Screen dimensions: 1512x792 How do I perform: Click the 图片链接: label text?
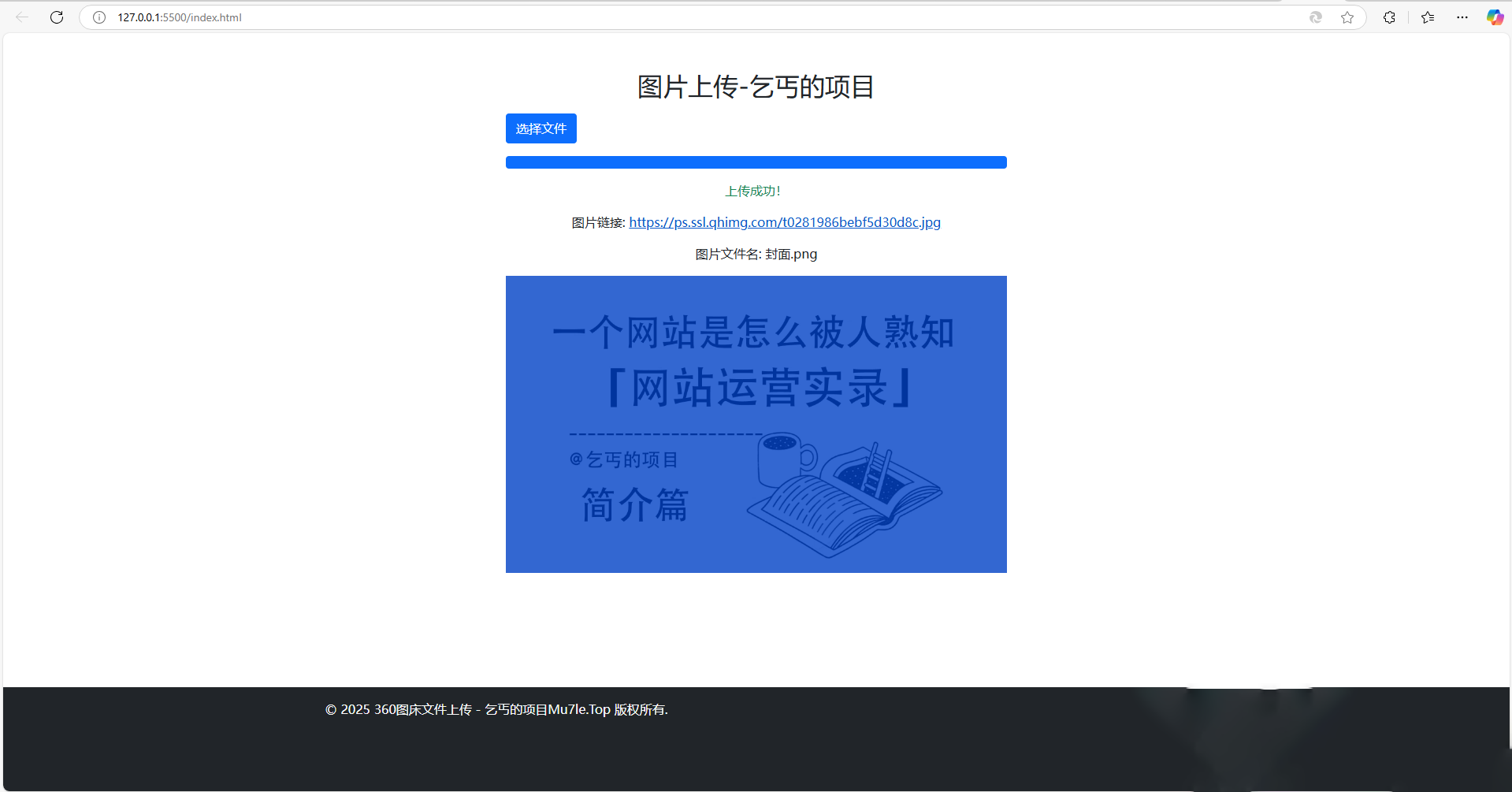click(x=598, y=223)
